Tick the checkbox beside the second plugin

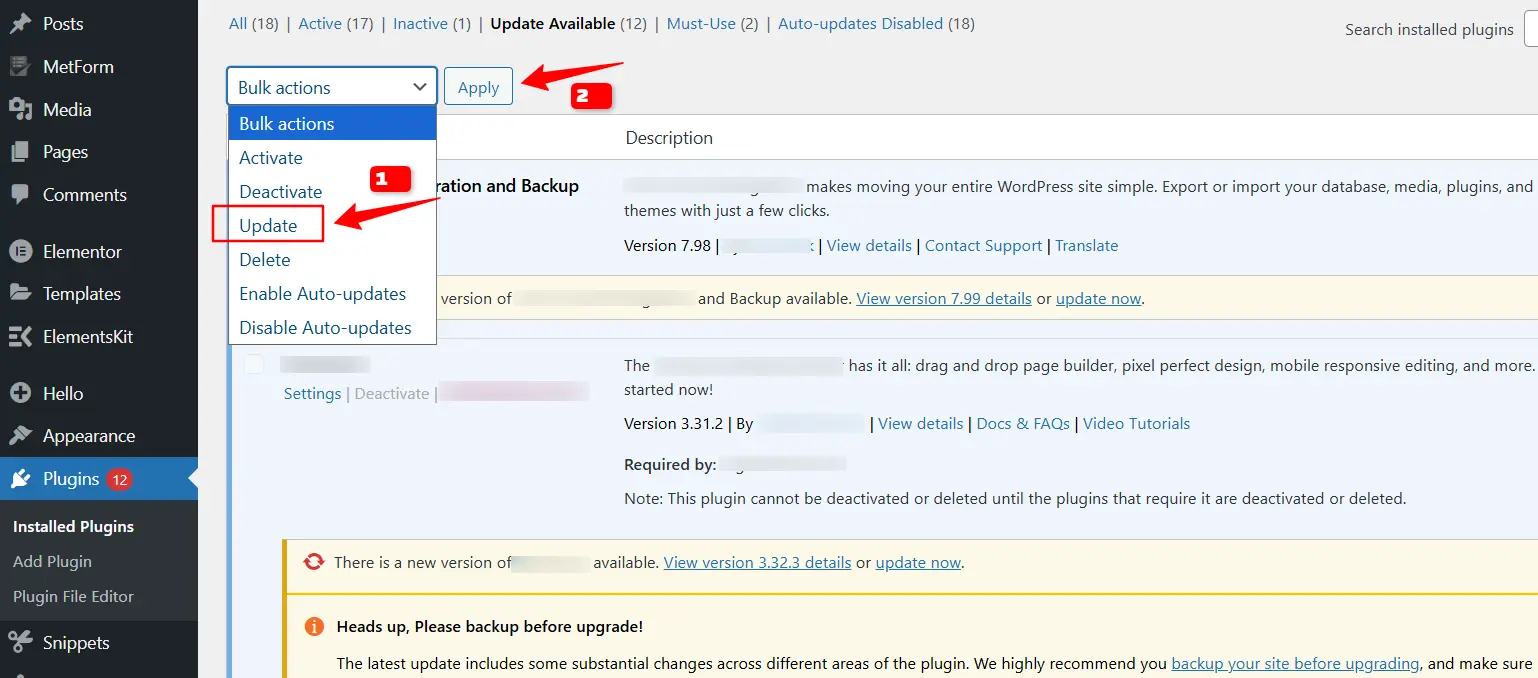pyautogui.click(x=255, y=365)
